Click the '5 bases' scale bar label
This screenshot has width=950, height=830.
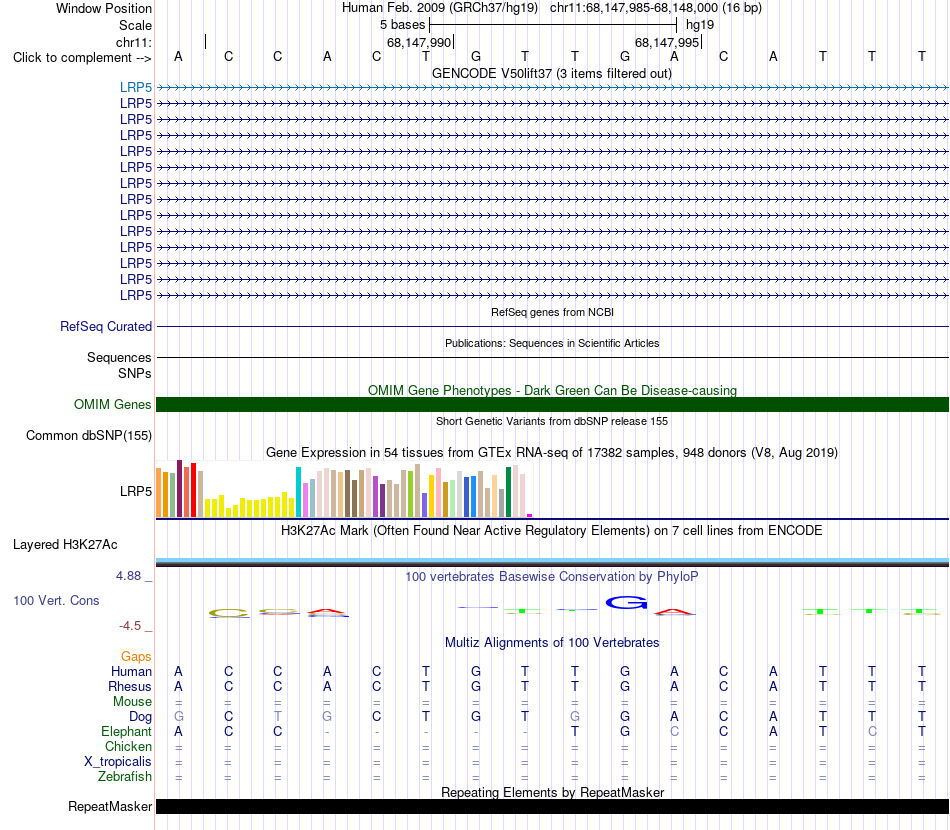coord(402,25)
